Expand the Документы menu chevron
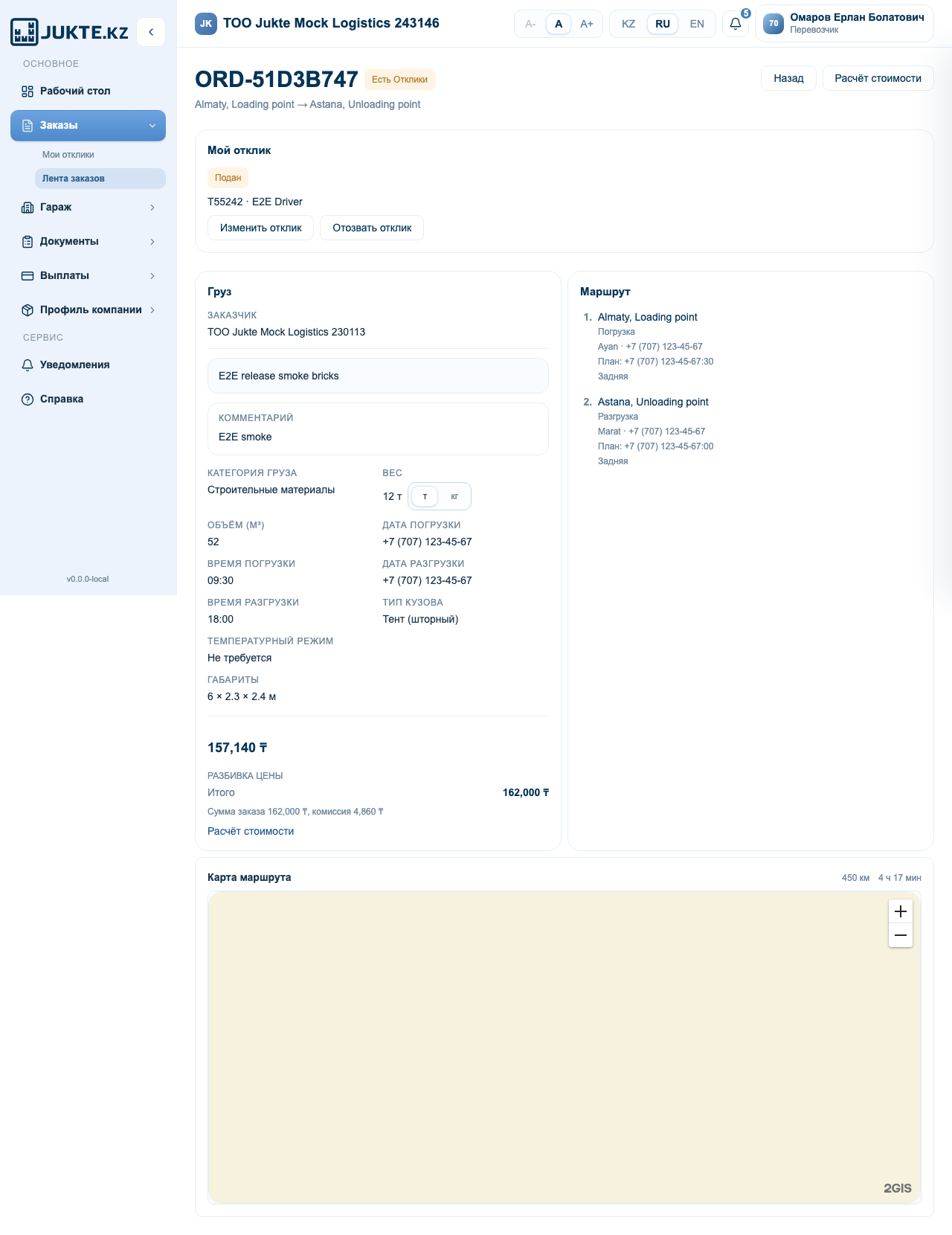Screen dimensions: 952x1235 coord(152,242)
